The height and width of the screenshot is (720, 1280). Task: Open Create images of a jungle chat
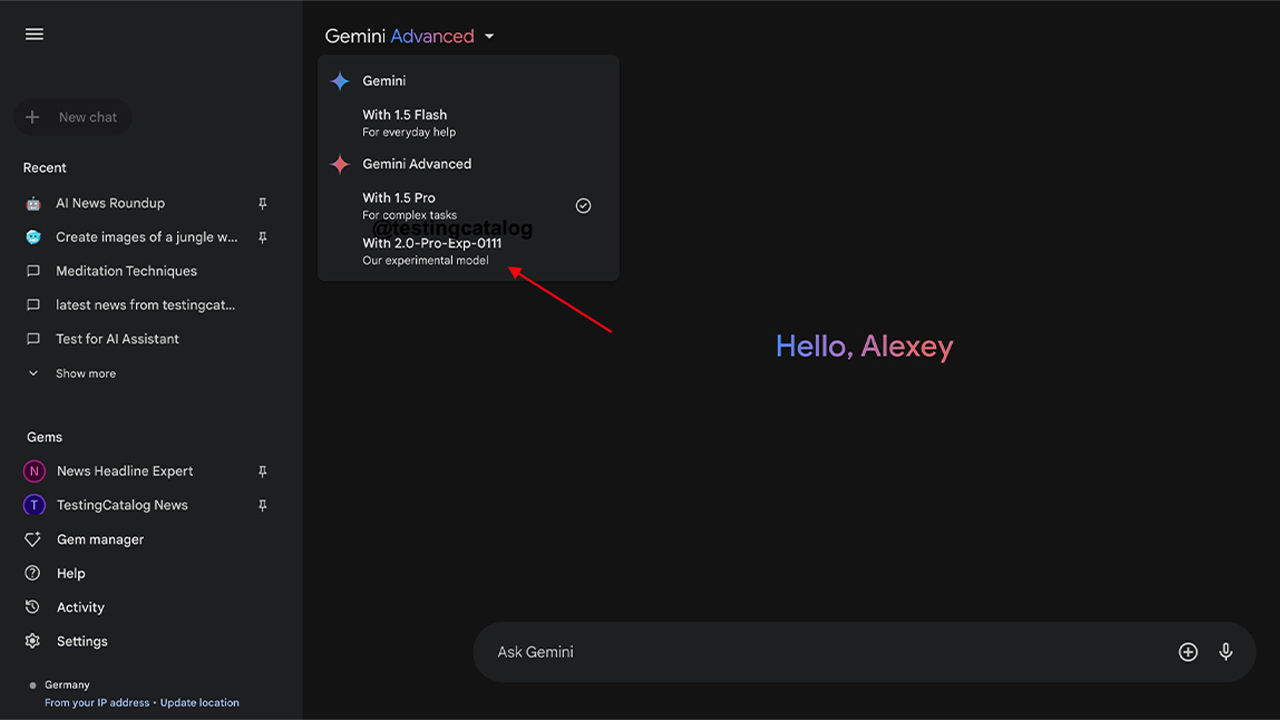(x=147, y=237)
